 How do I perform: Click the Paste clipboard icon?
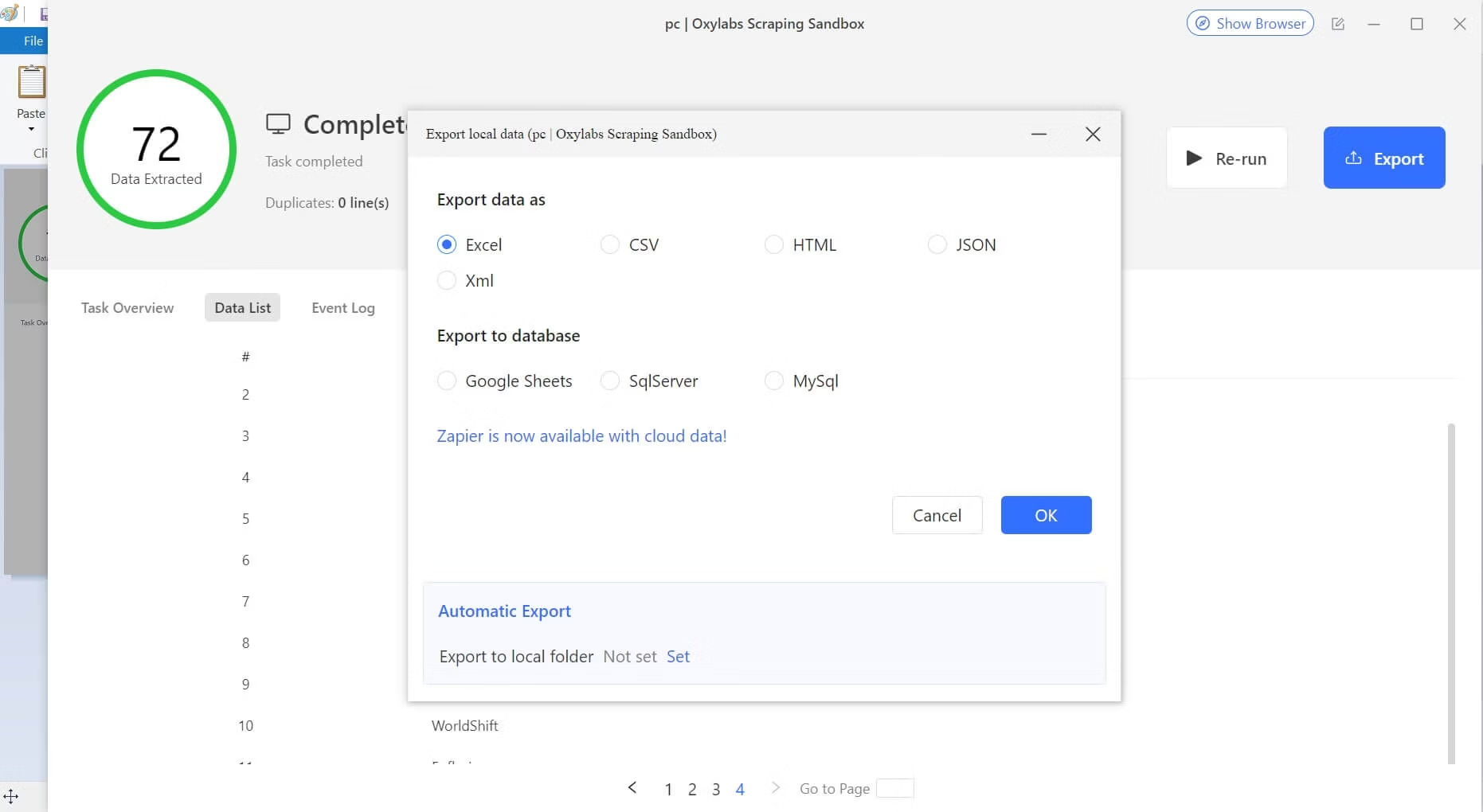pos(32,83)
